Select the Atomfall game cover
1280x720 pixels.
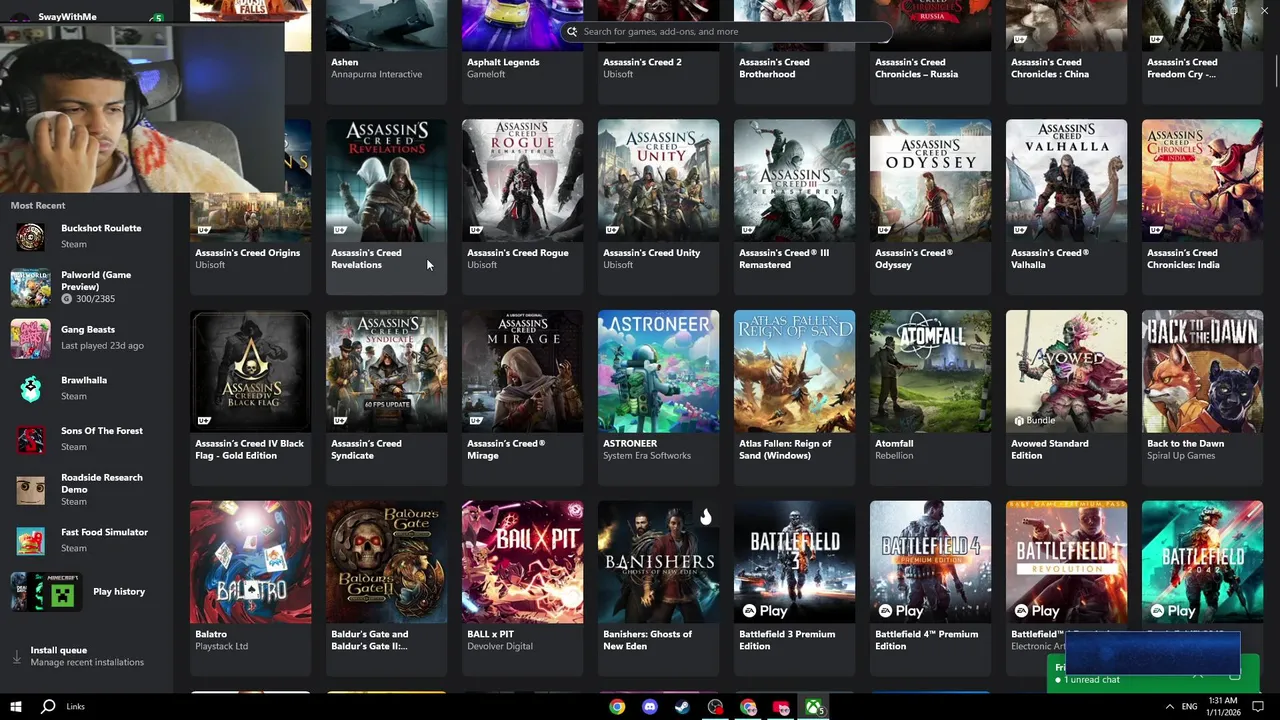[x=930, y=371]
